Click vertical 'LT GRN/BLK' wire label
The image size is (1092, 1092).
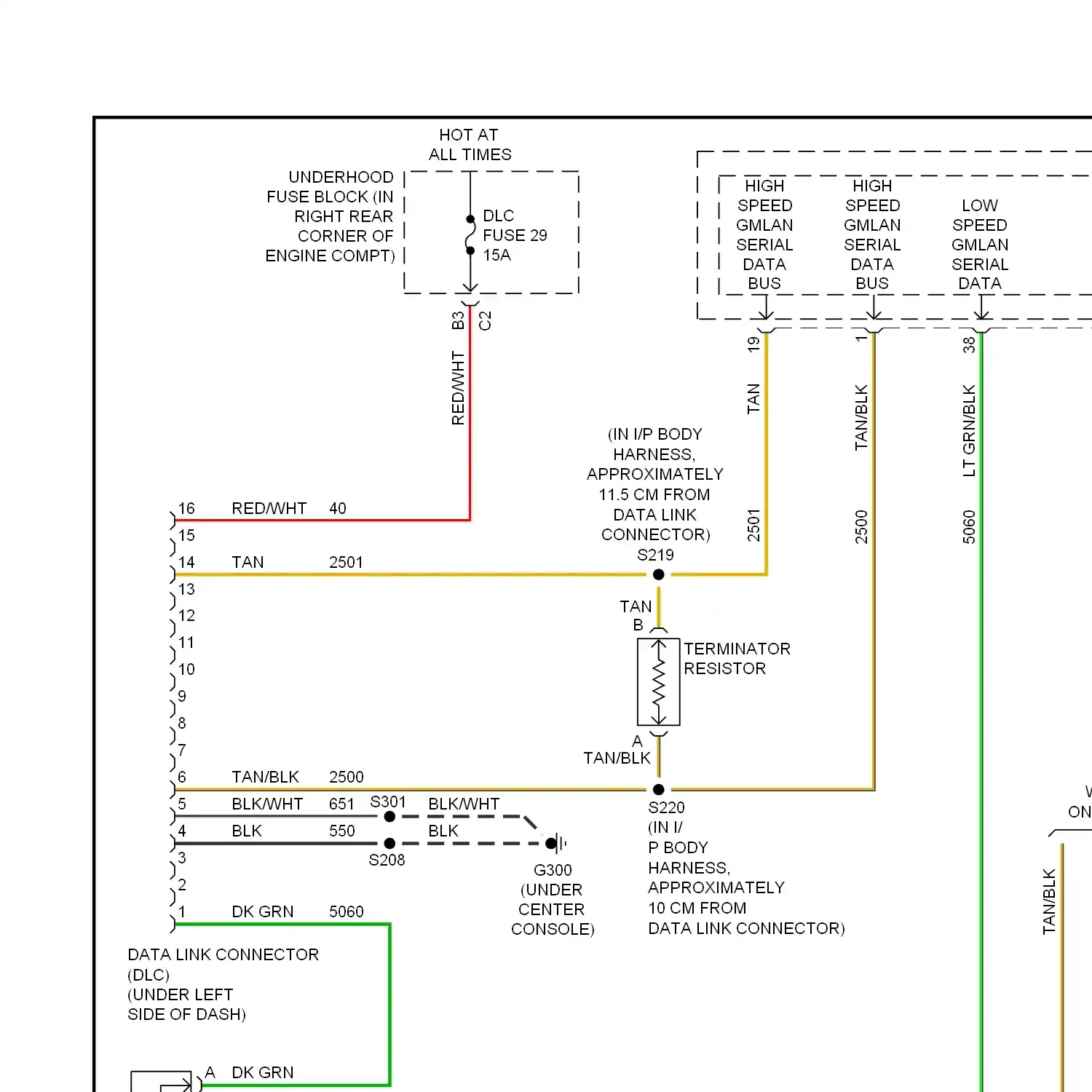(969, 431)
